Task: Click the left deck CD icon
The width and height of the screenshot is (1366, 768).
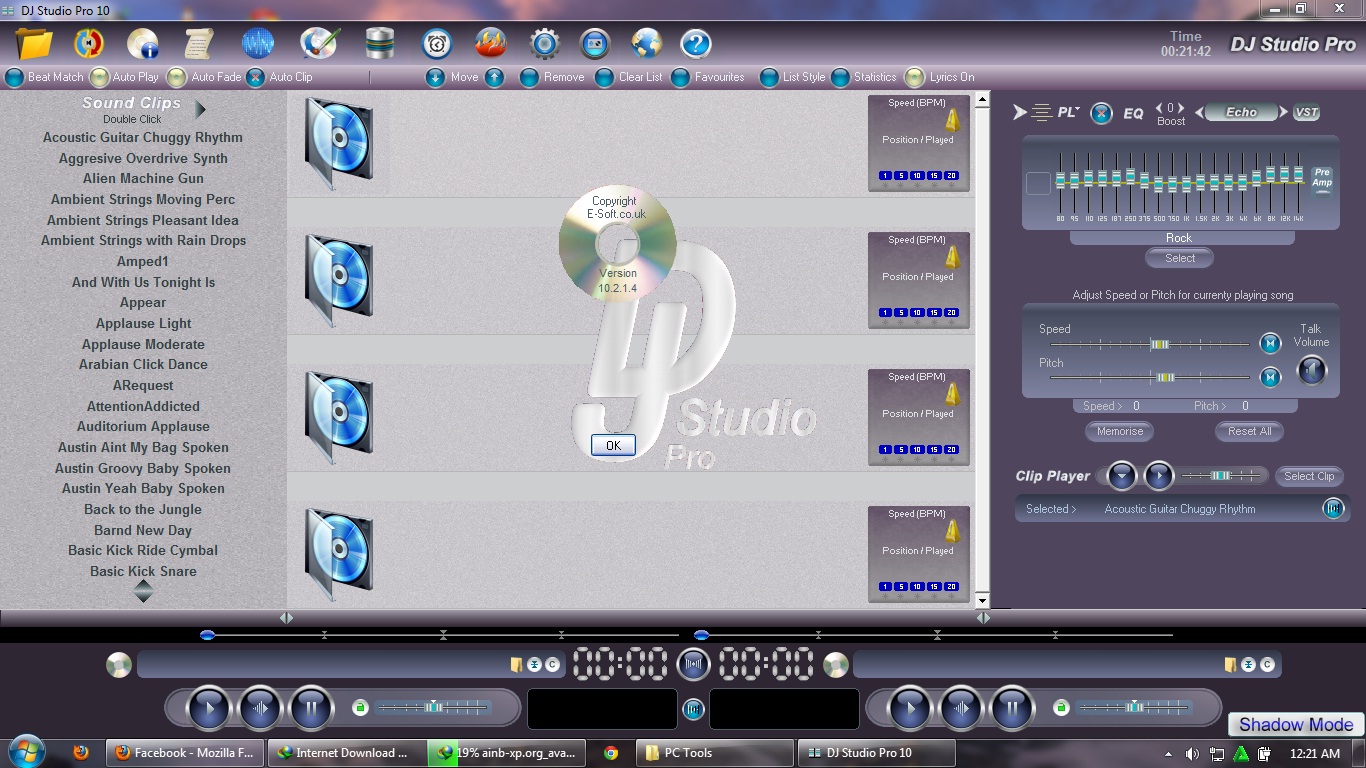Action: point(119,664)
